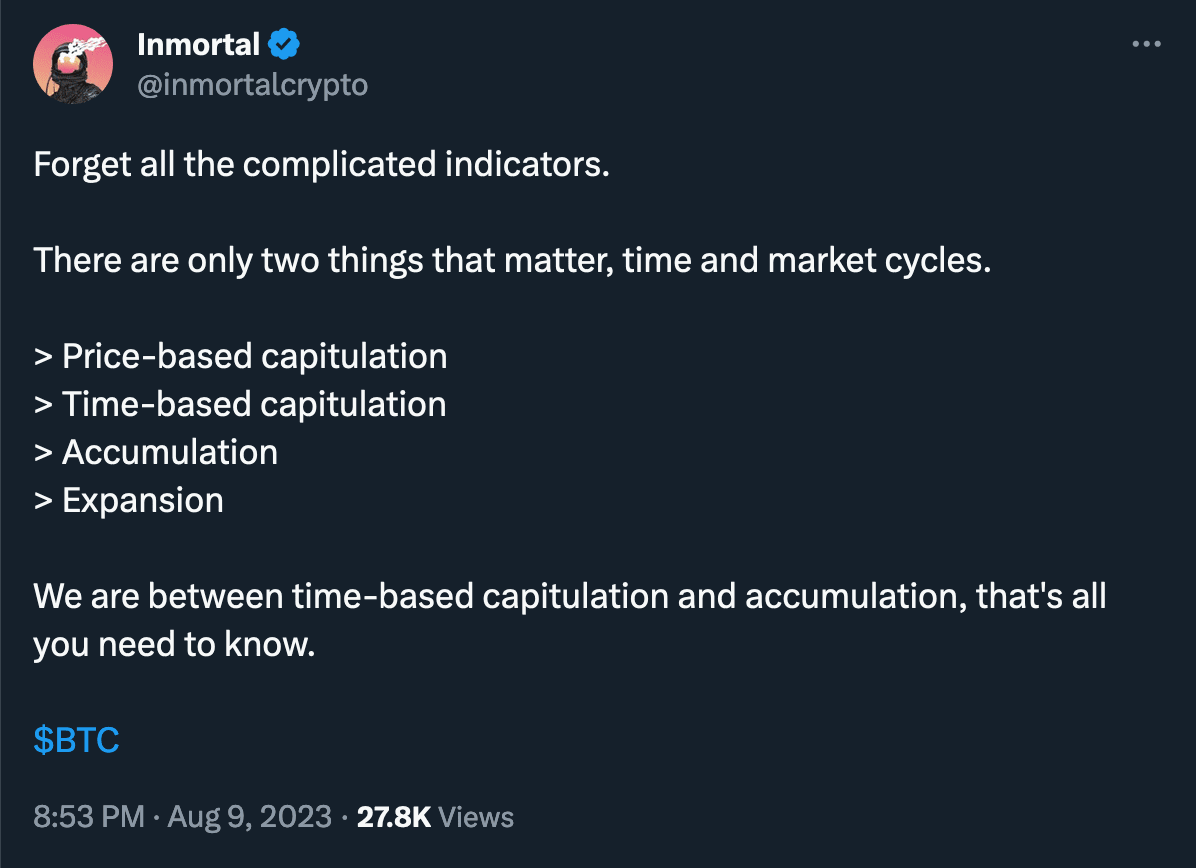The image size is (1196, 868).
Task: Click Inmortal's profile avatar picture
Action: click(x=72, y=65)
